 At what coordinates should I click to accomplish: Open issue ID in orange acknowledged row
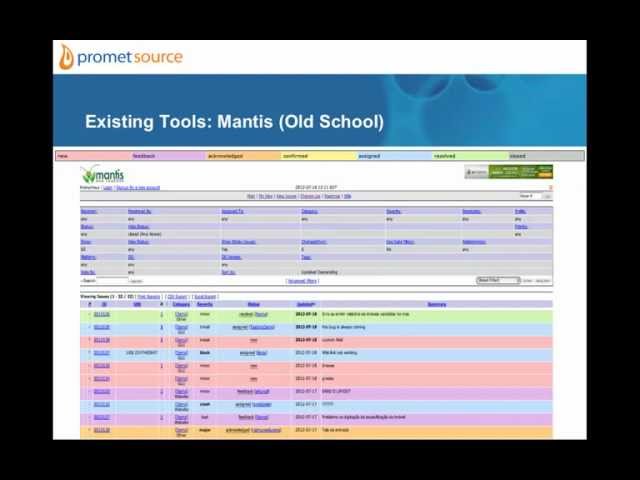tap(102, 430)
